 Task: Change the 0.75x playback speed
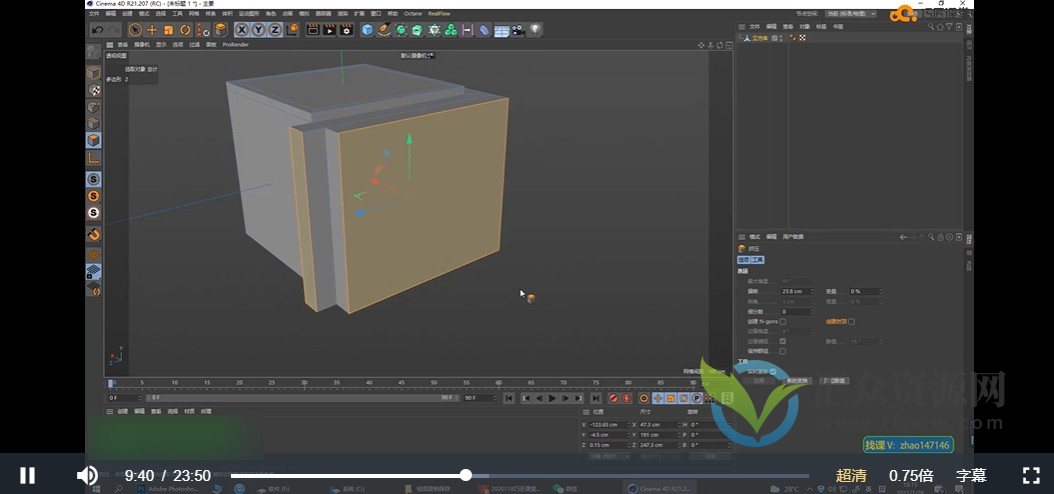[x=910, y=476]
